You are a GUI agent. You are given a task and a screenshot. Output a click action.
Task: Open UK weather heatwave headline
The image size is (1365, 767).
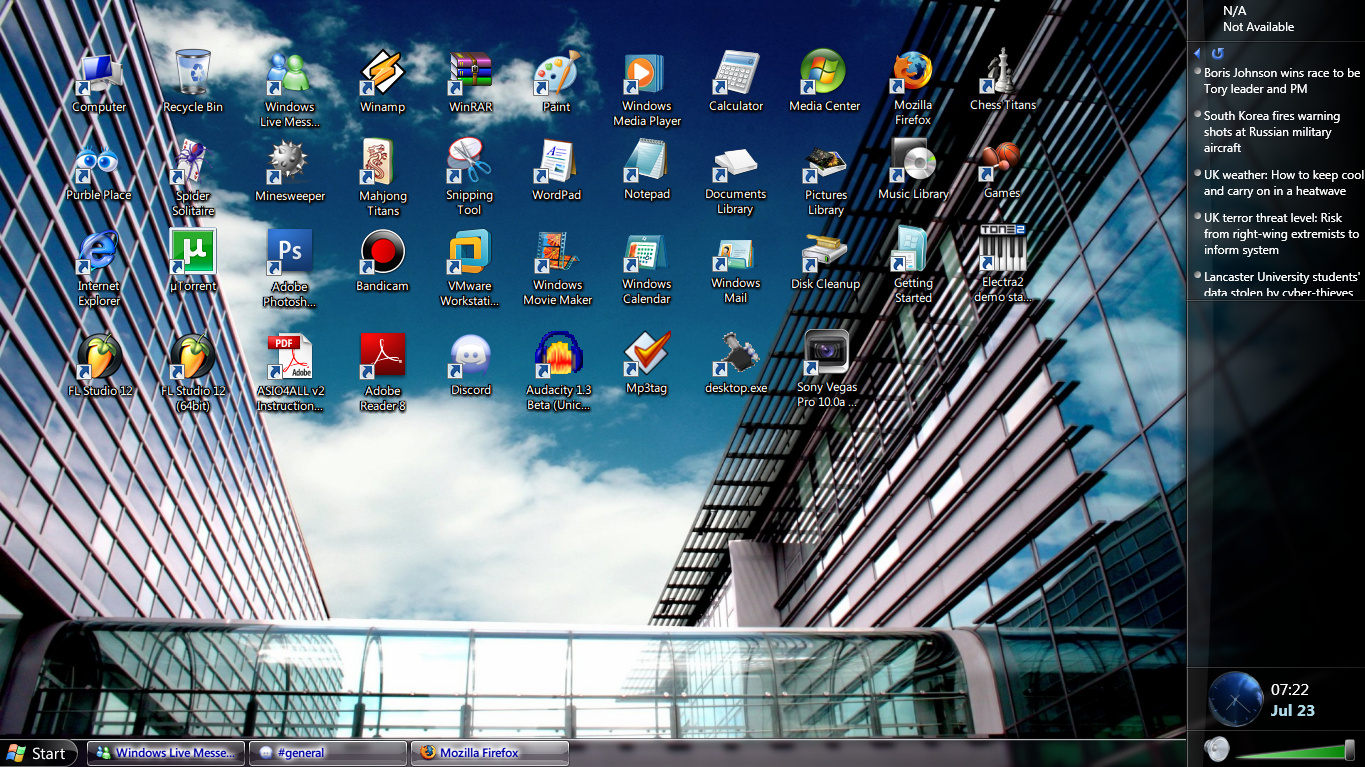click(1283, 183)
